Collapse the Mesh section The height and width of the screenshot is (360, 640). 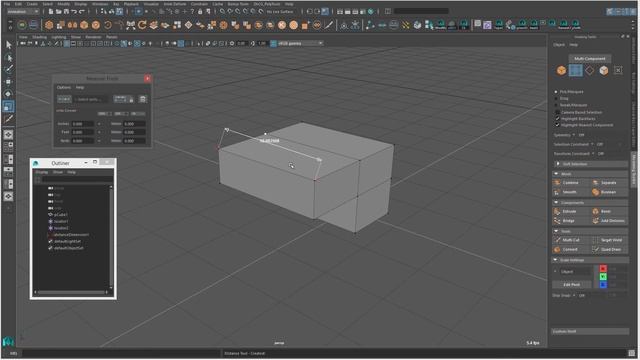(590, 174)
